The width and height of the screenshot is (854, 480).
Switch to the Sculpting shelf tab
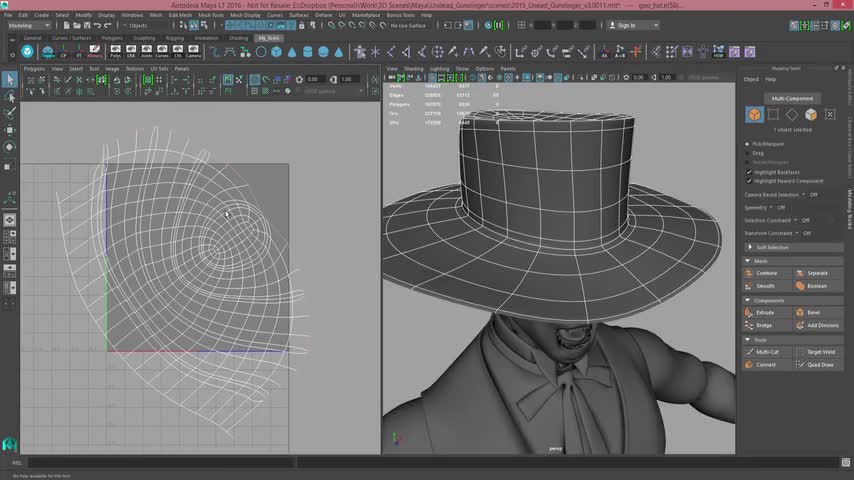[x=144, y=38]
